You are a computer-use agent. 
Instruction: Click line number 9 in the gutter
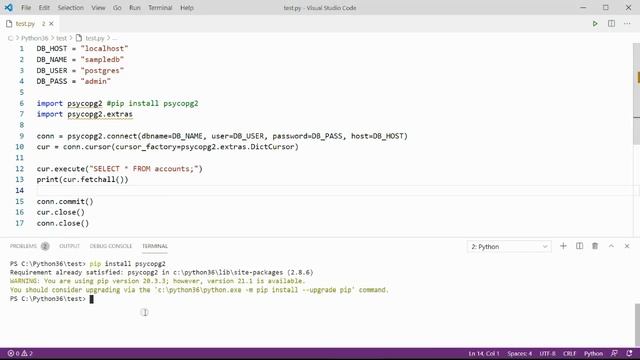pyautogui.click(x=21, y=136)
